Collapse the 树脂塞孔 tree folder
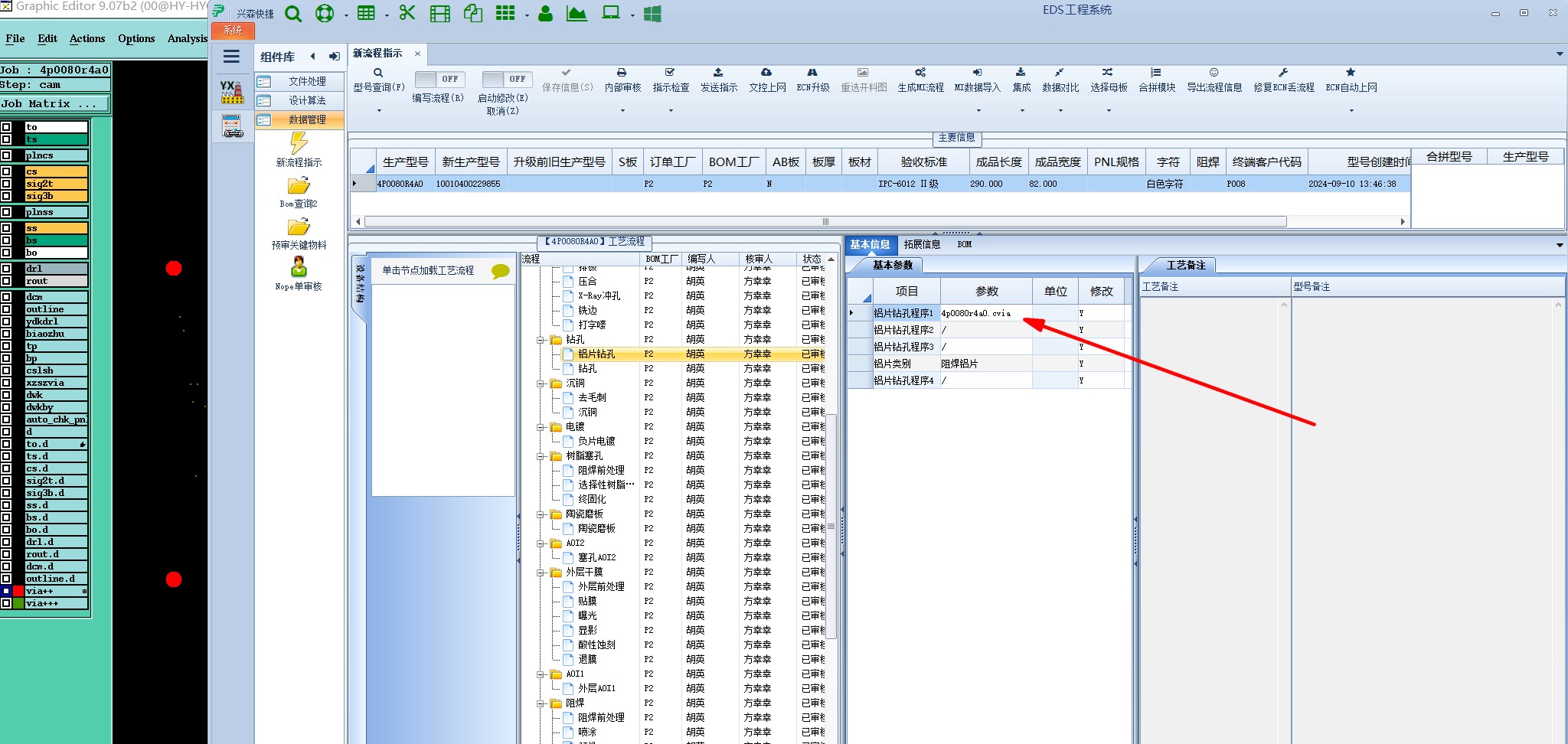 pyautogui.click(x=541, y=456)
